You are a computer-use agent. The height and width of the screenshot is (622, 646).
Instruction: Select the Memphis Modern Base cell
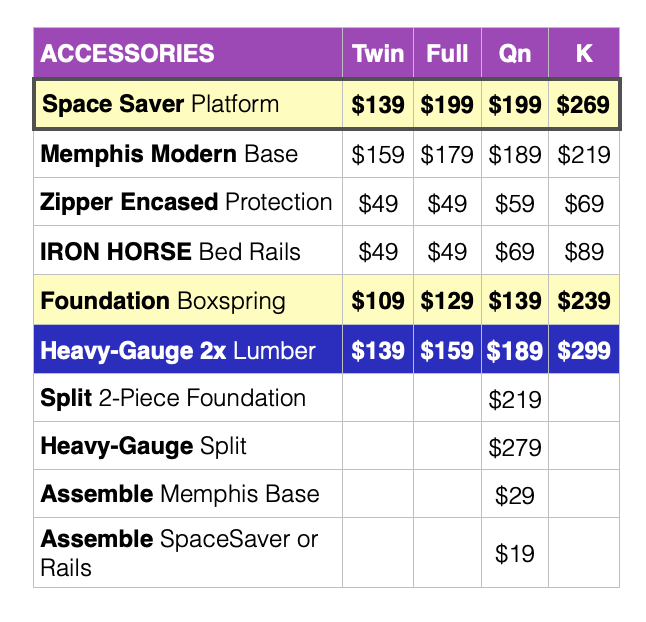coord(169,154)
